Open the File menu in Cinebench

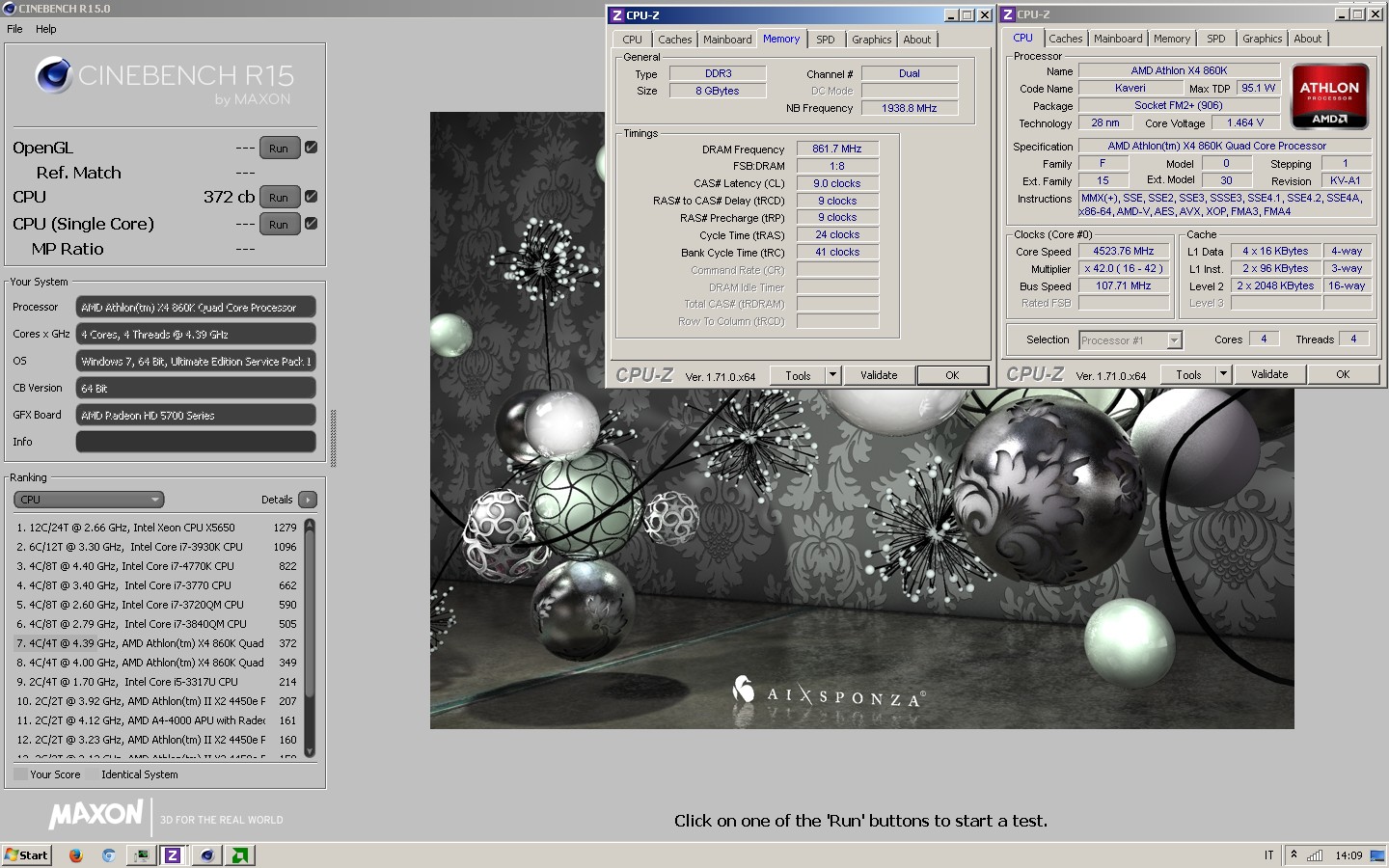coord(14,29)
